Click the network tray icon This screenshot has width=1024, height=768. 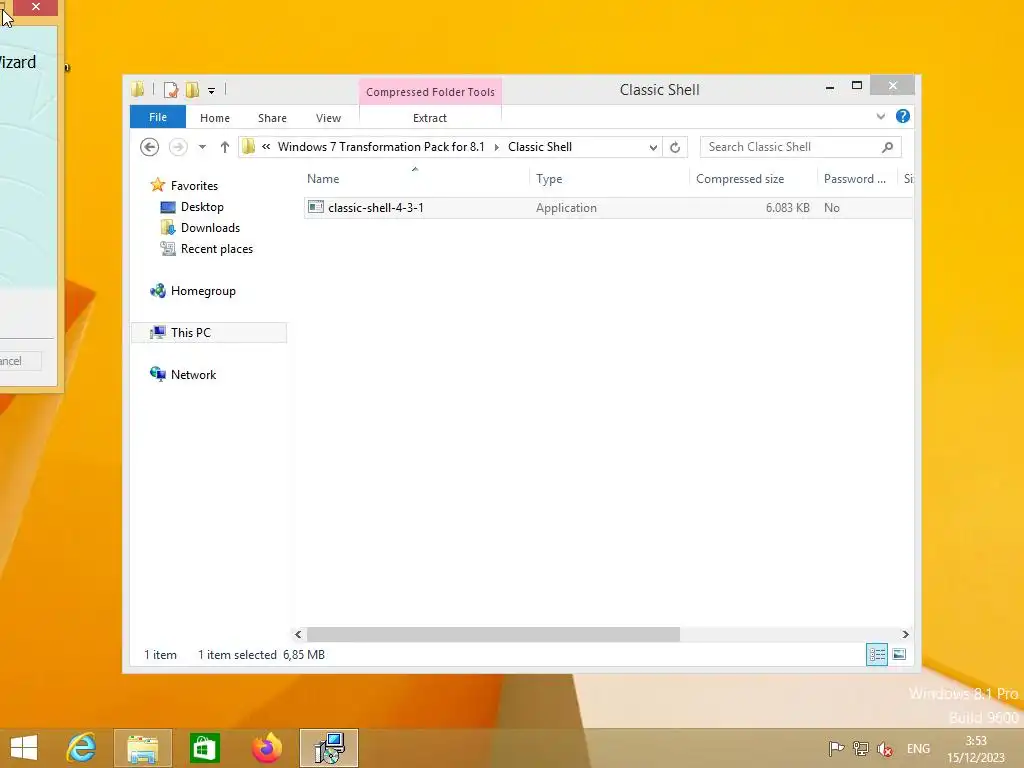[861, 749]
